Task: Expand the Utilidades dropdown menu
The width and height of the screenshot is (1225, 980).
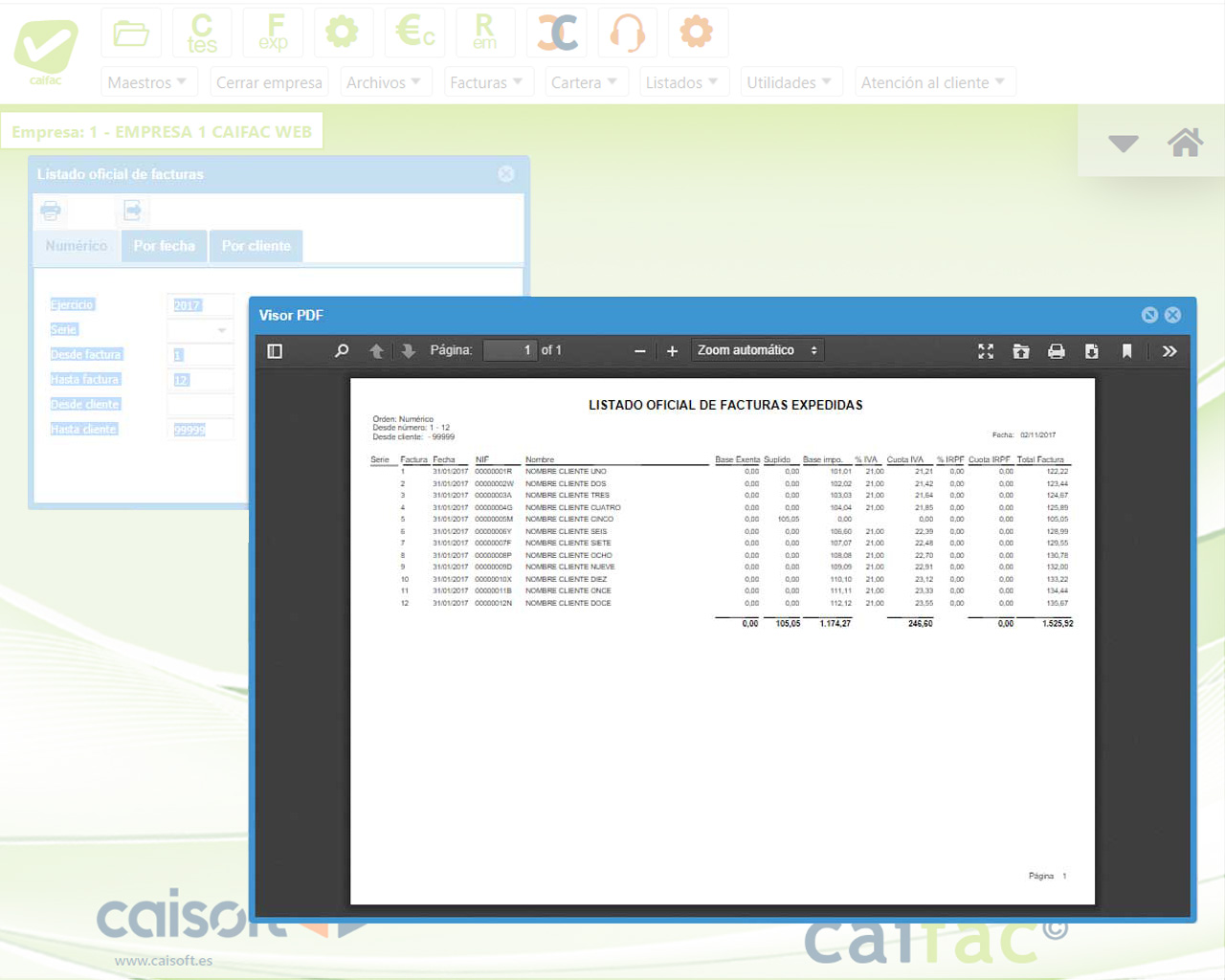Action: click(789, 82)
